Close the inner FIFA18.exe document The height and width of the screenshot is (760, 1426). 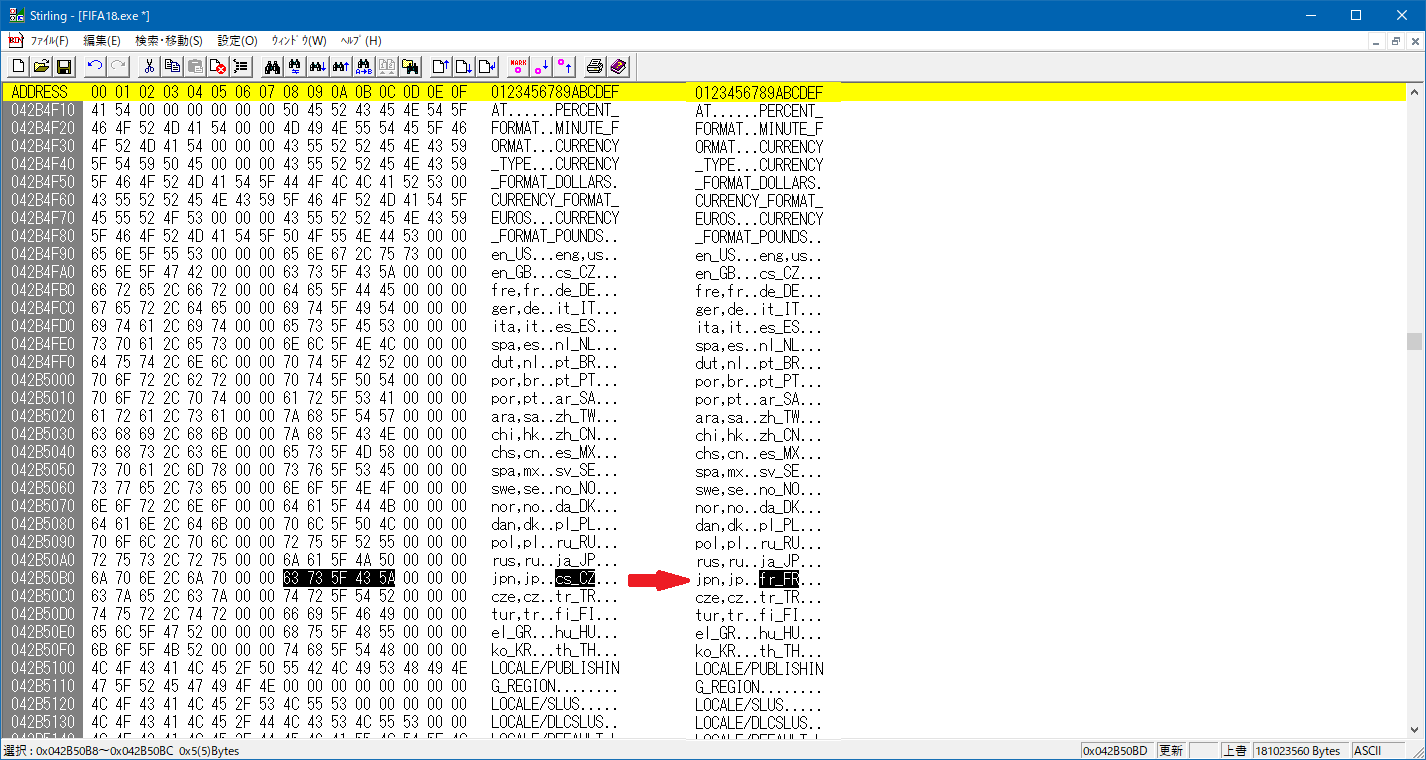pyautogui.click(x=1413, y=41)
